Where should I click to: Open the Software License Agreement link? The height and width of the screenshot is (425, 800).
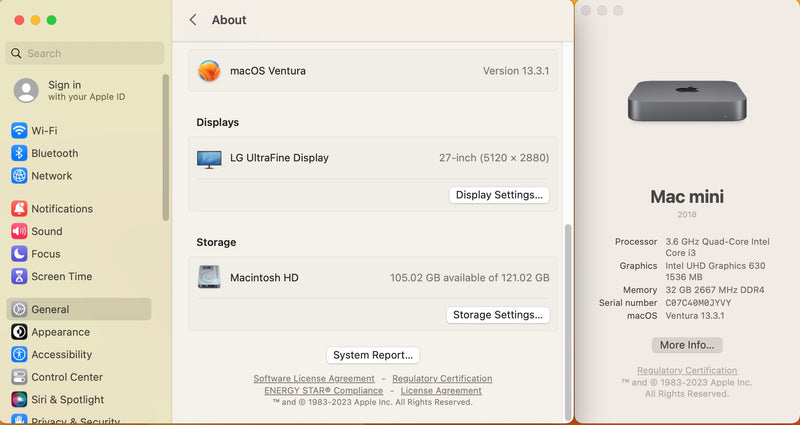point(314,379)
